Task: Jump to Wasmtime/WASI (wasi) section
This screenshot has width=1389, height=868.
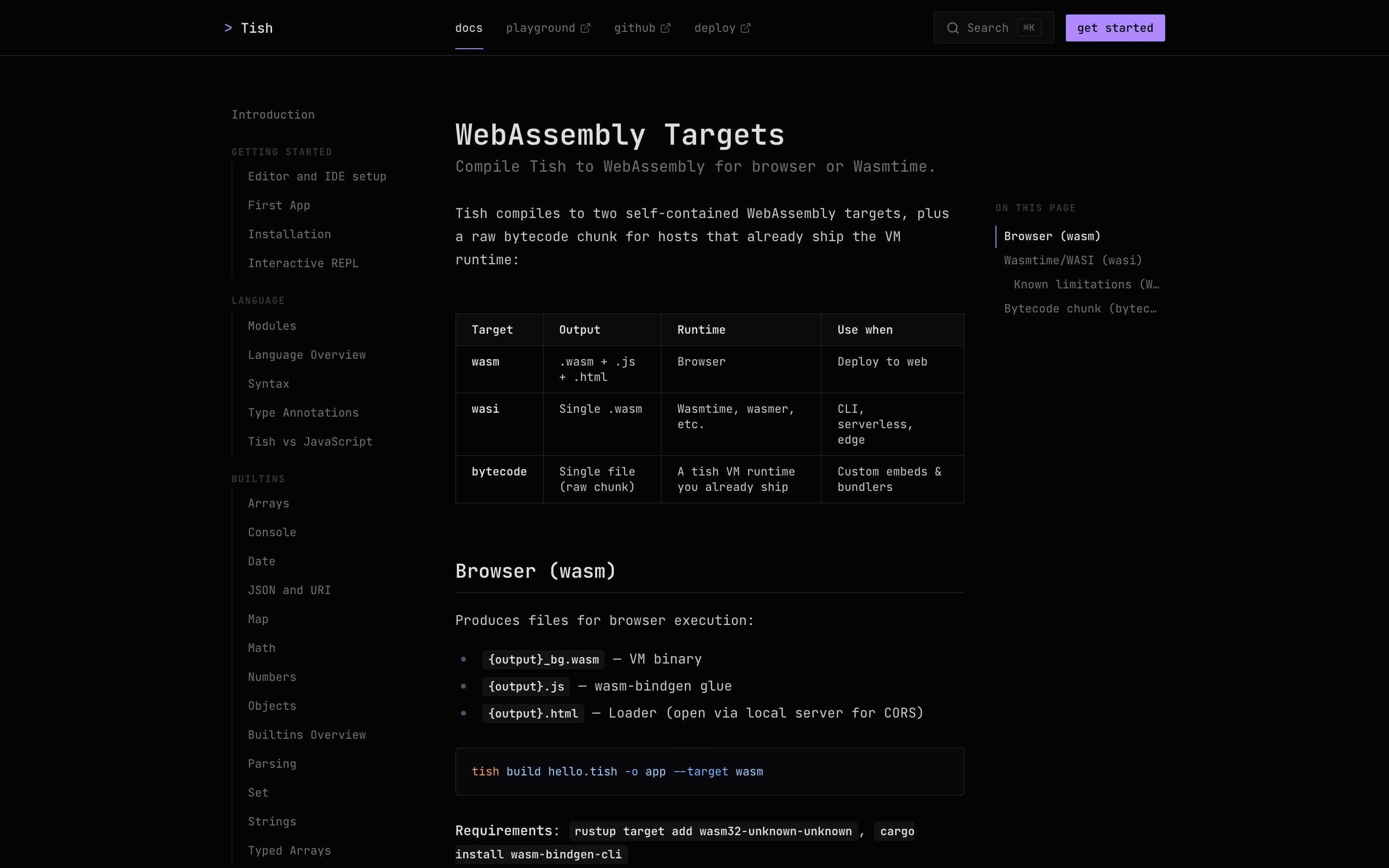Action: [1073, 260]
